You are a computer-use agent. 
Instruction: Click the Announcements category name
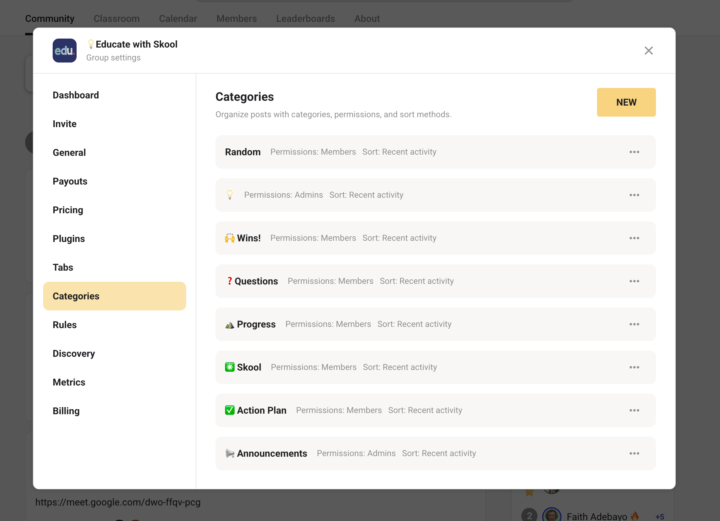(x=272, y=454)
